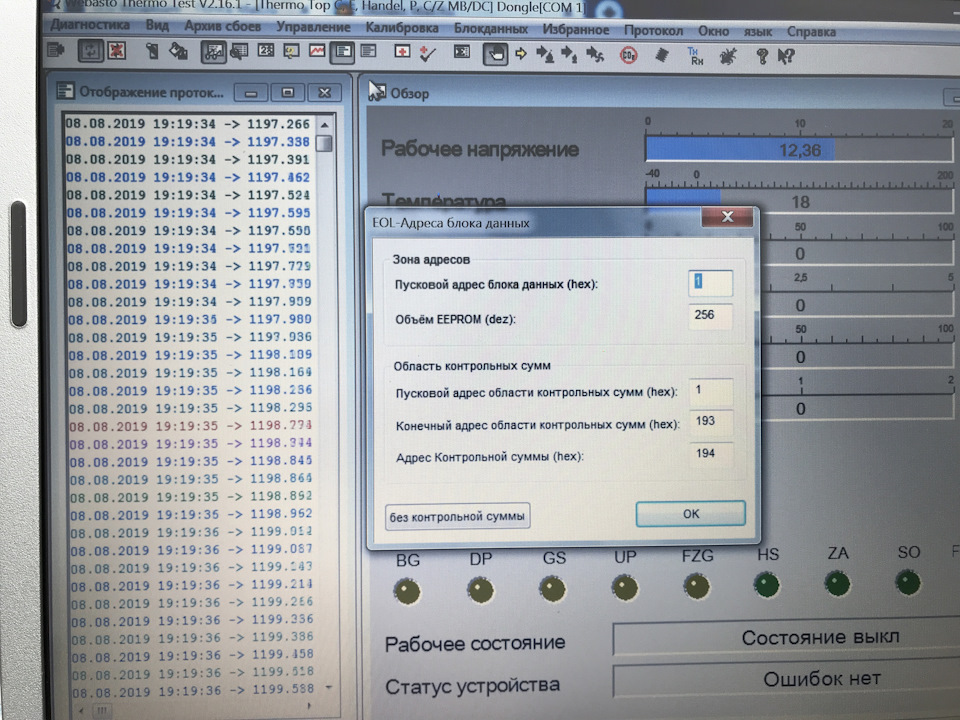The width and height of the screenshot is (960, 720).
Task: Click the context help arrow-question icon
Action: pyautogui.click(x=786, y=57)
